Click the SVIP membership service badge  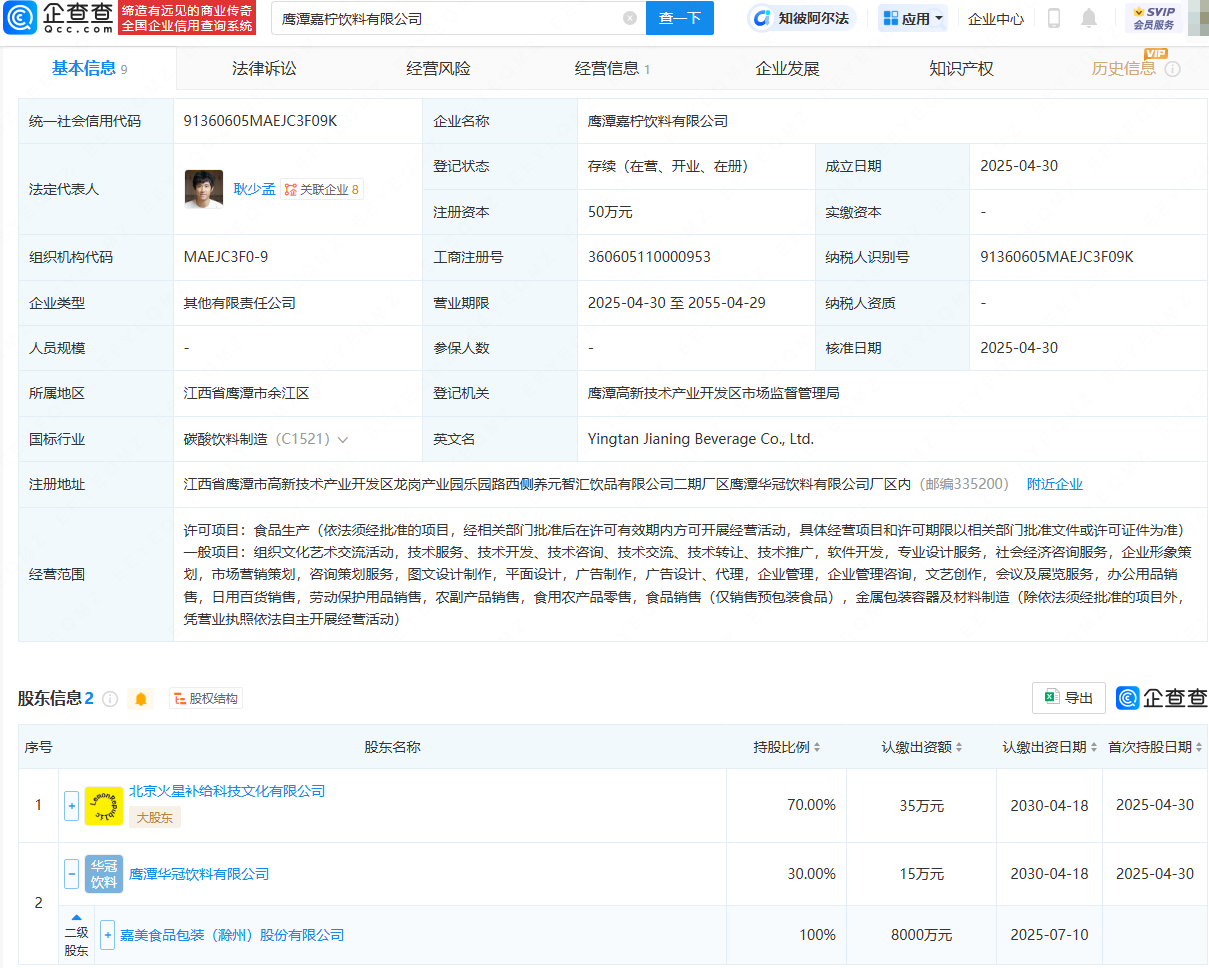1153,18
